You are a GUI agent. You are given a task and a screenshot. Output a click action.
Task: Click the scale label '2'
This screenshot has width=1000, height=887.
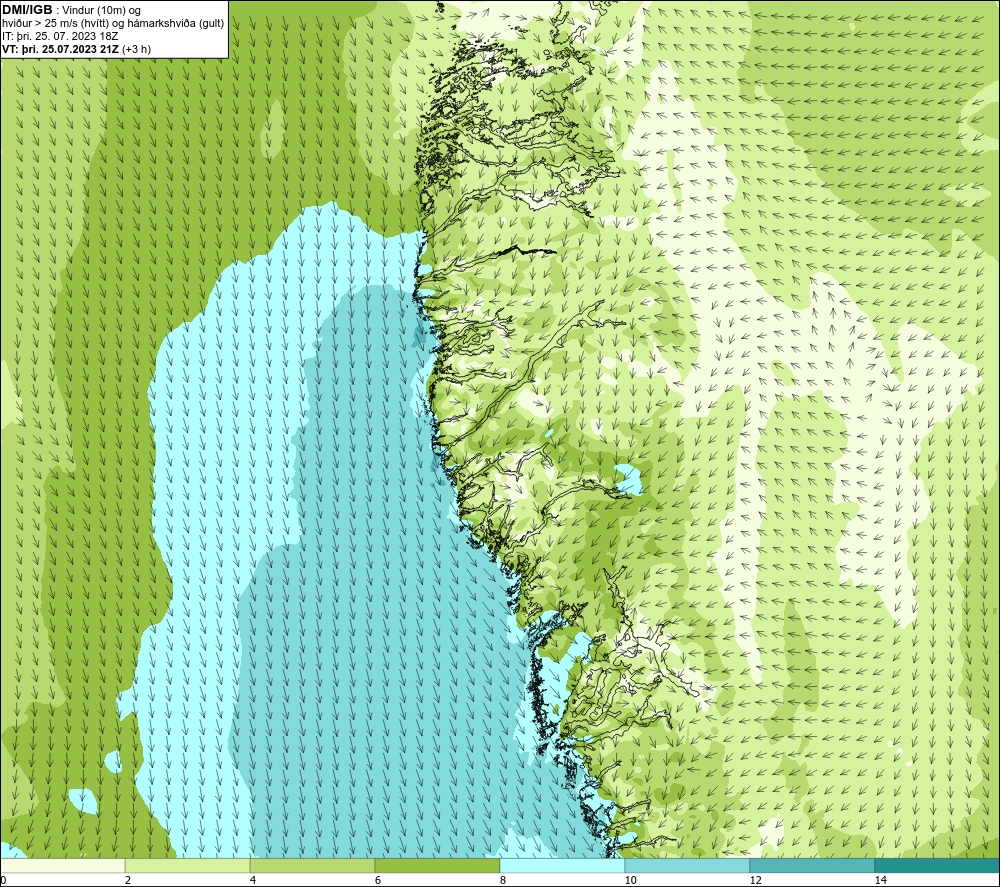pyautogui.click(x=128, y=880)
